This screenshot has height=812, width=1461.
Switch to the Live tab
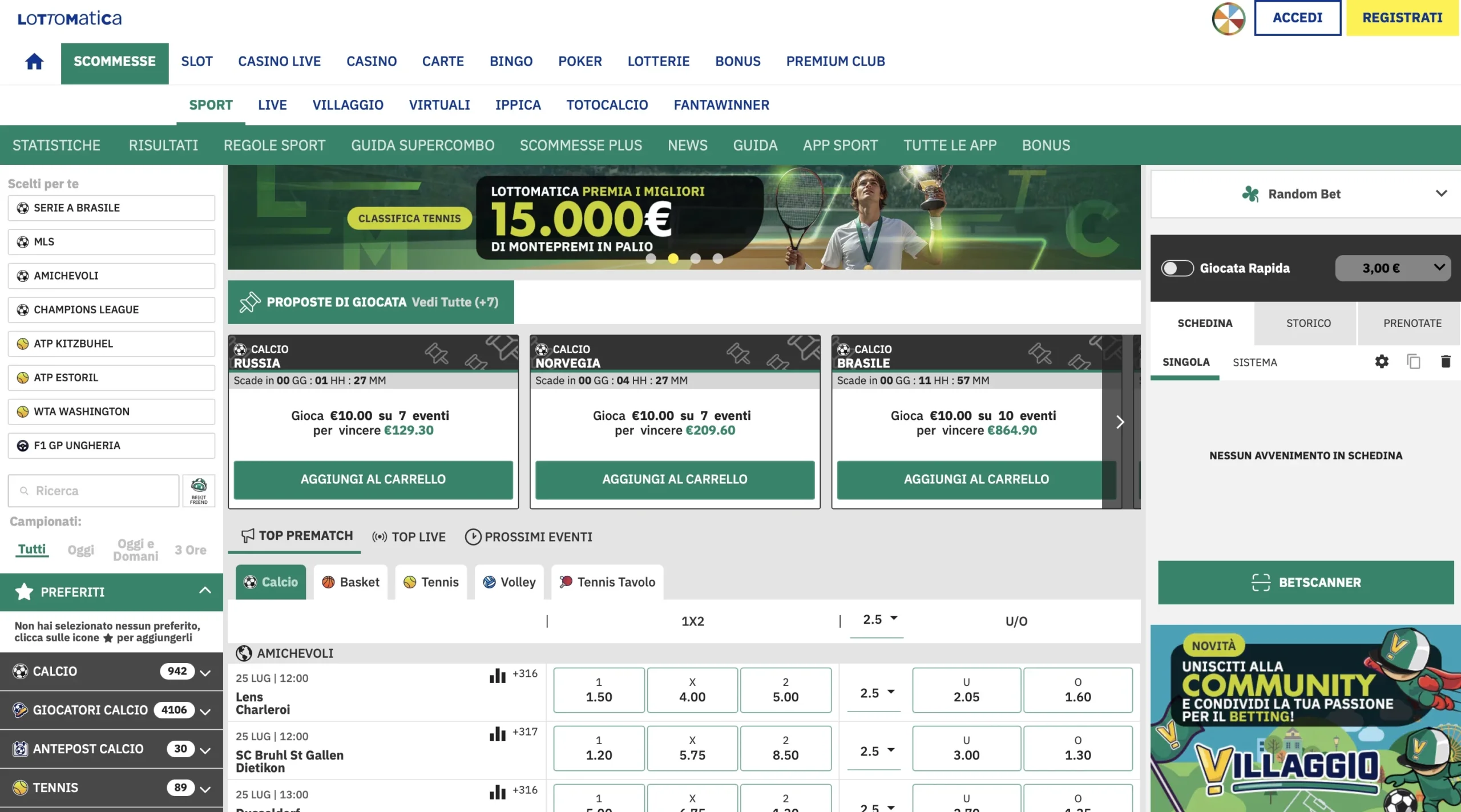(x=272, y=105)
